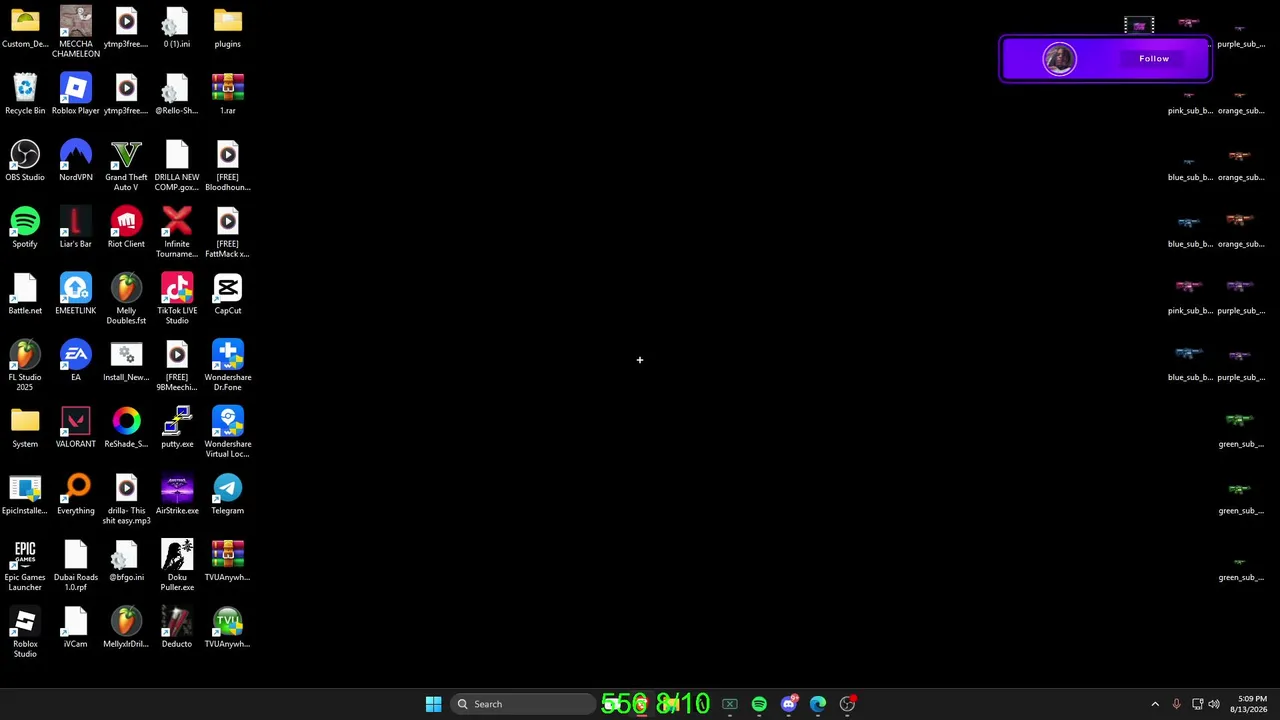Viewport: 1280px width, 720px height.
Task: Select the 1.rar archive icon
Action: [x=227, y=95]
